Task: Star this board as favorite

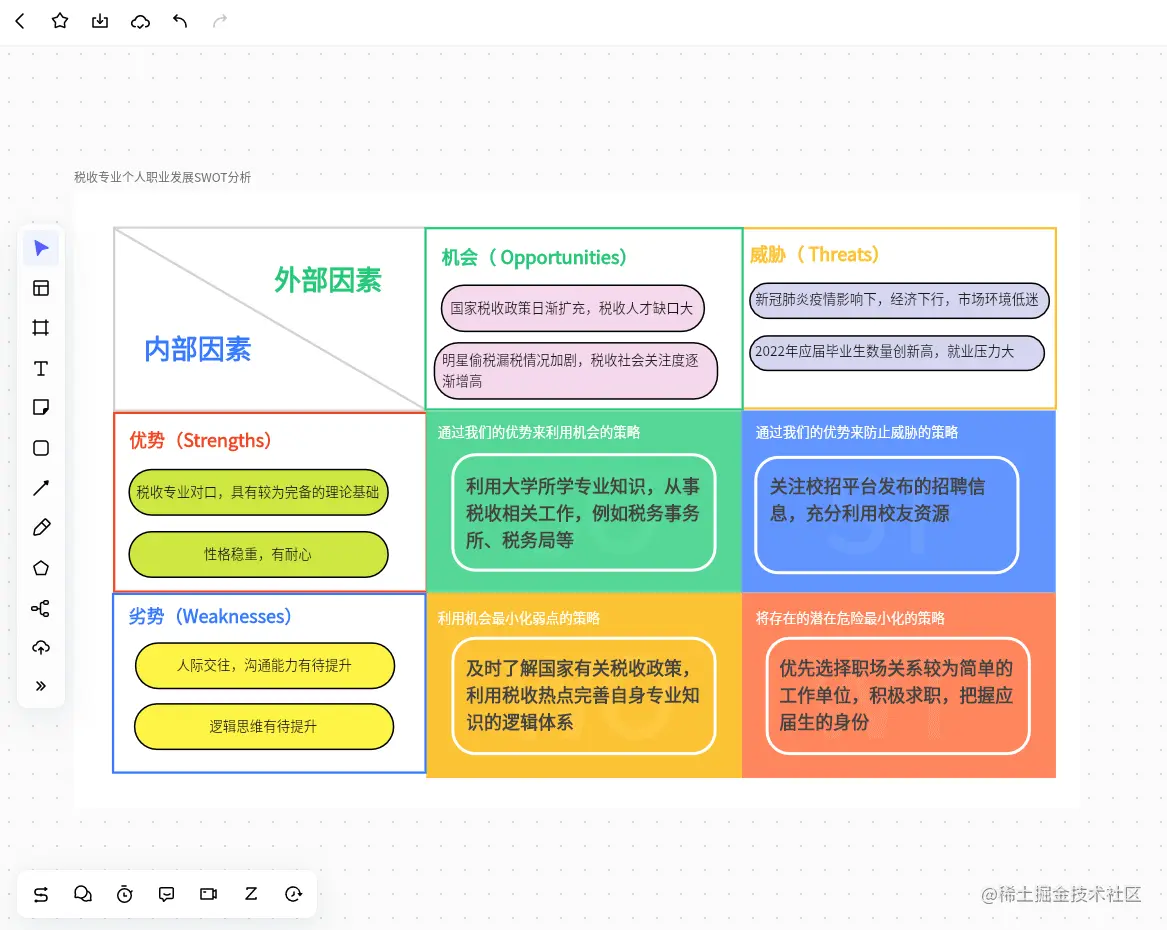Action: [60, 20]
